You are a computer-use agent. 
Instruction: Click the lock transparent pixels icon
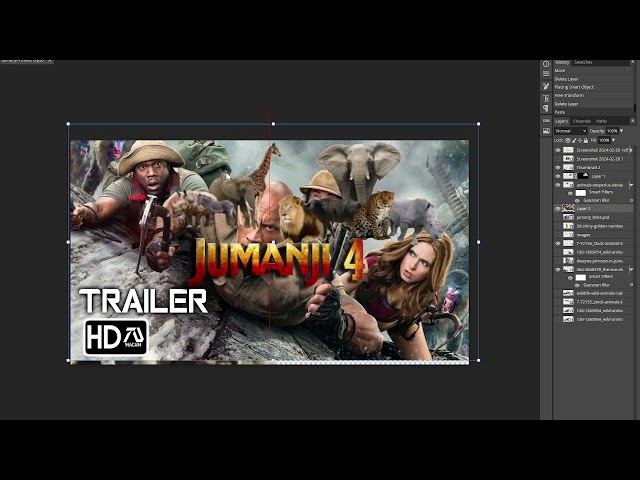(x=568, y=140)
